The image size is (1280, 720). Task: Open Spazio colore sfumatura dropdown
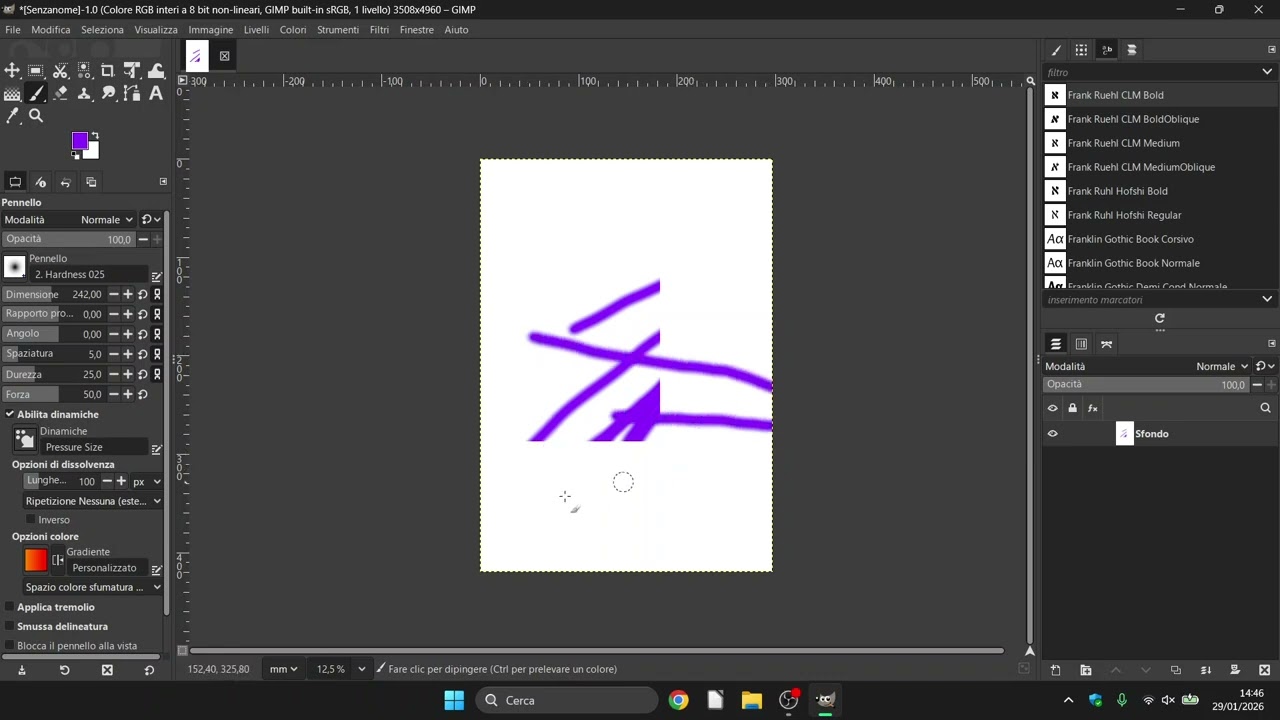(x=92, y=587)
